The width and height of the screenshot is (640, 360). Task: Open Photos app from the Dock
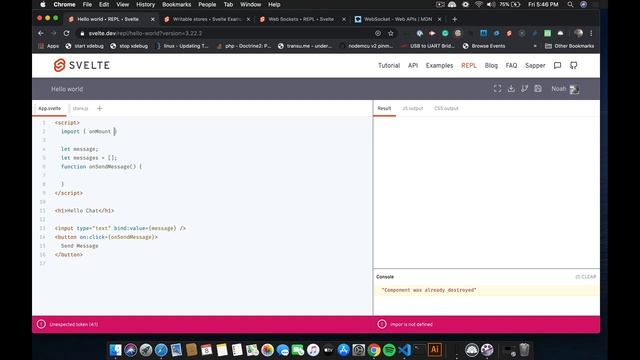[267, 350]
